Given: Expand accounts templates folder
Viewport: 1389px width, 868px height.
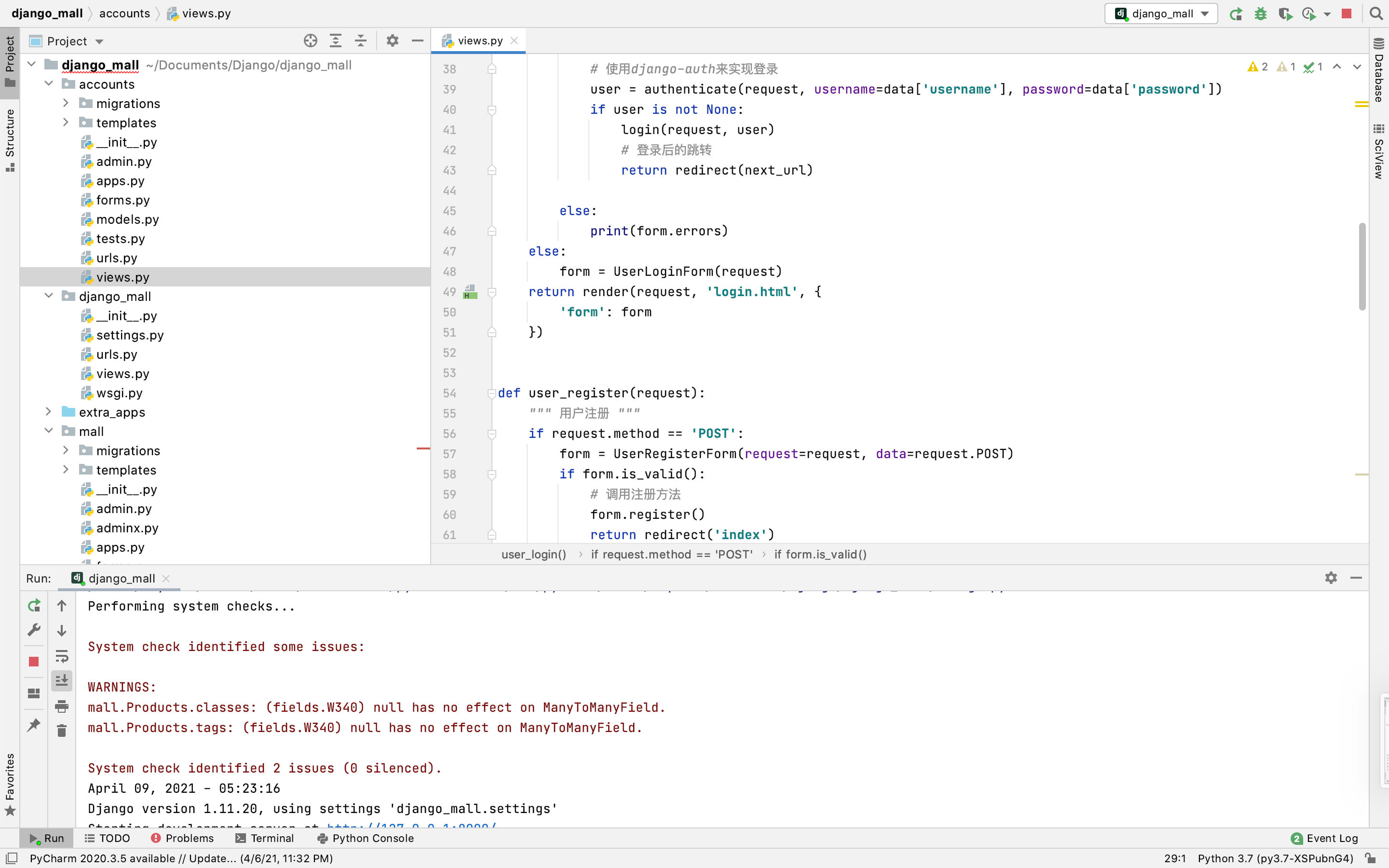Looking at the screenshot, I should tap(66, 122).
